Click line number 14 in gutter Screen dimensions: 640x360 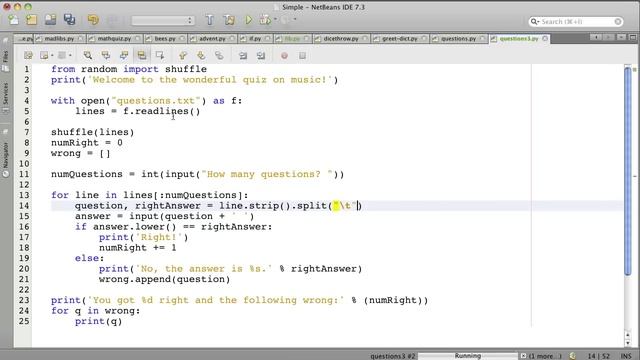tap(24, 206)
